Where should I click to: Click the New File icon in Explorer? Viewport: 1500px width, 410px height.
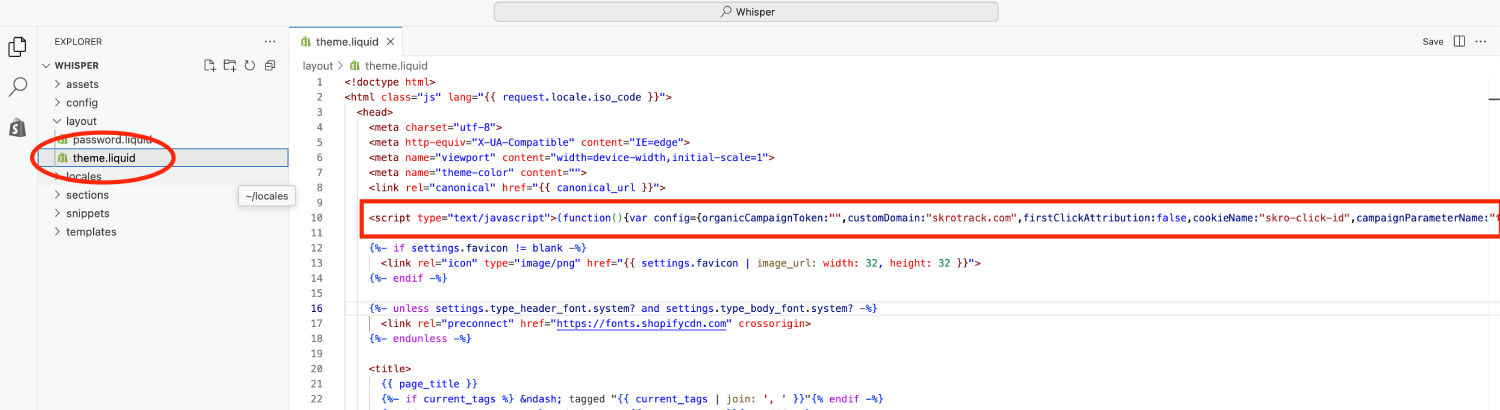210,66
